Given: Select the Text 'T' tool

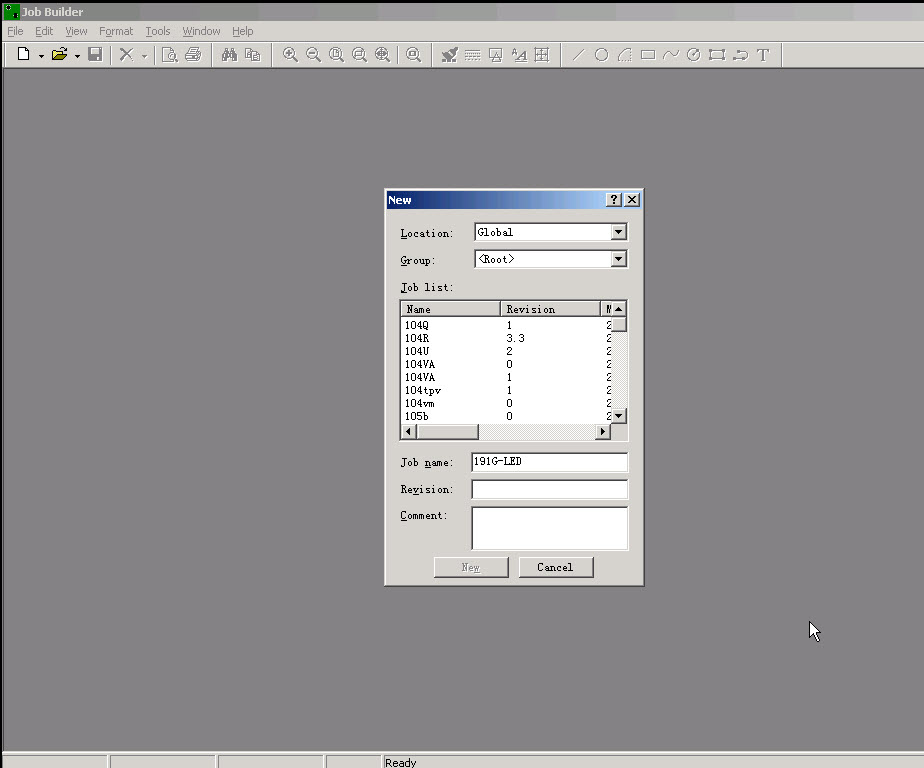Looking at the screenshot, I should [x=763, y=55].
